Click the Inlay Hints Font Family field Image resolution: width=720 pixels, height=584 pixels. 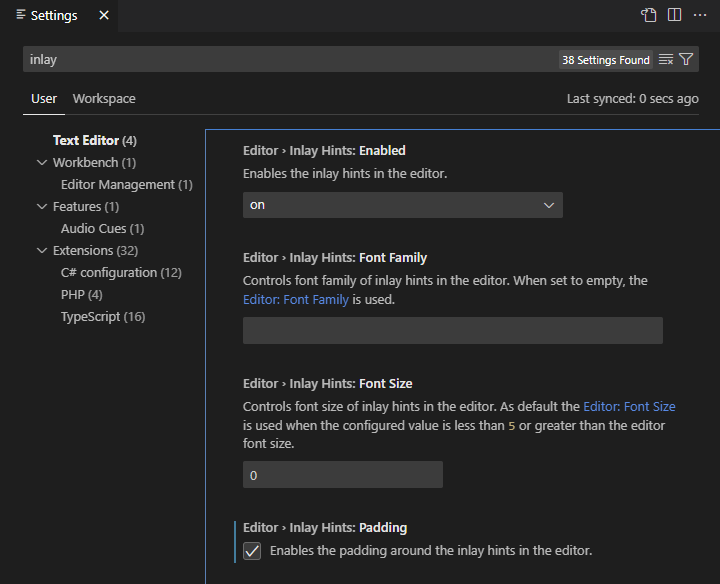pos(452,331)
